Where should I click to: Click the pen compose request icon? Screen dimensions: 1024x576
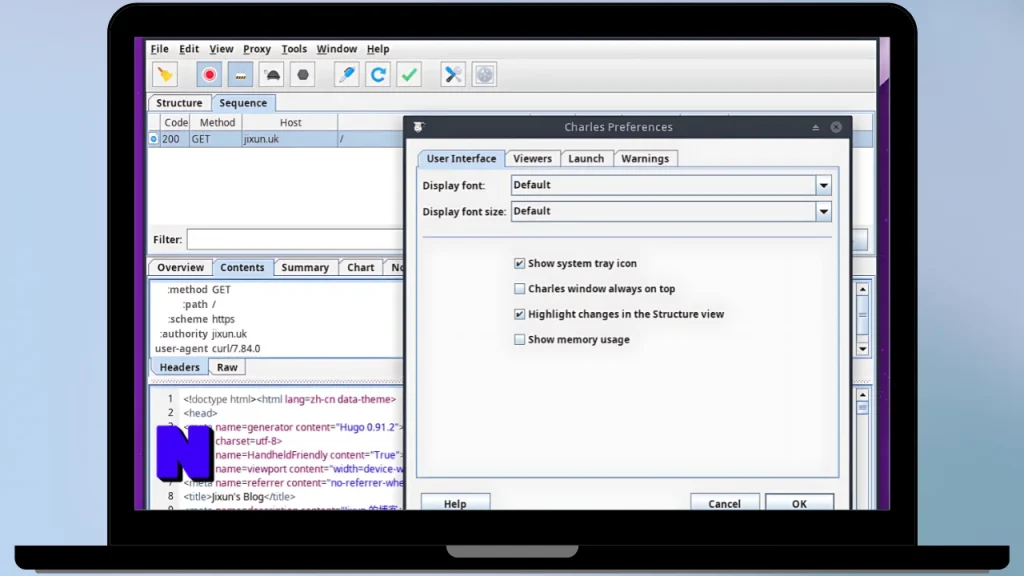click(347, 74)
